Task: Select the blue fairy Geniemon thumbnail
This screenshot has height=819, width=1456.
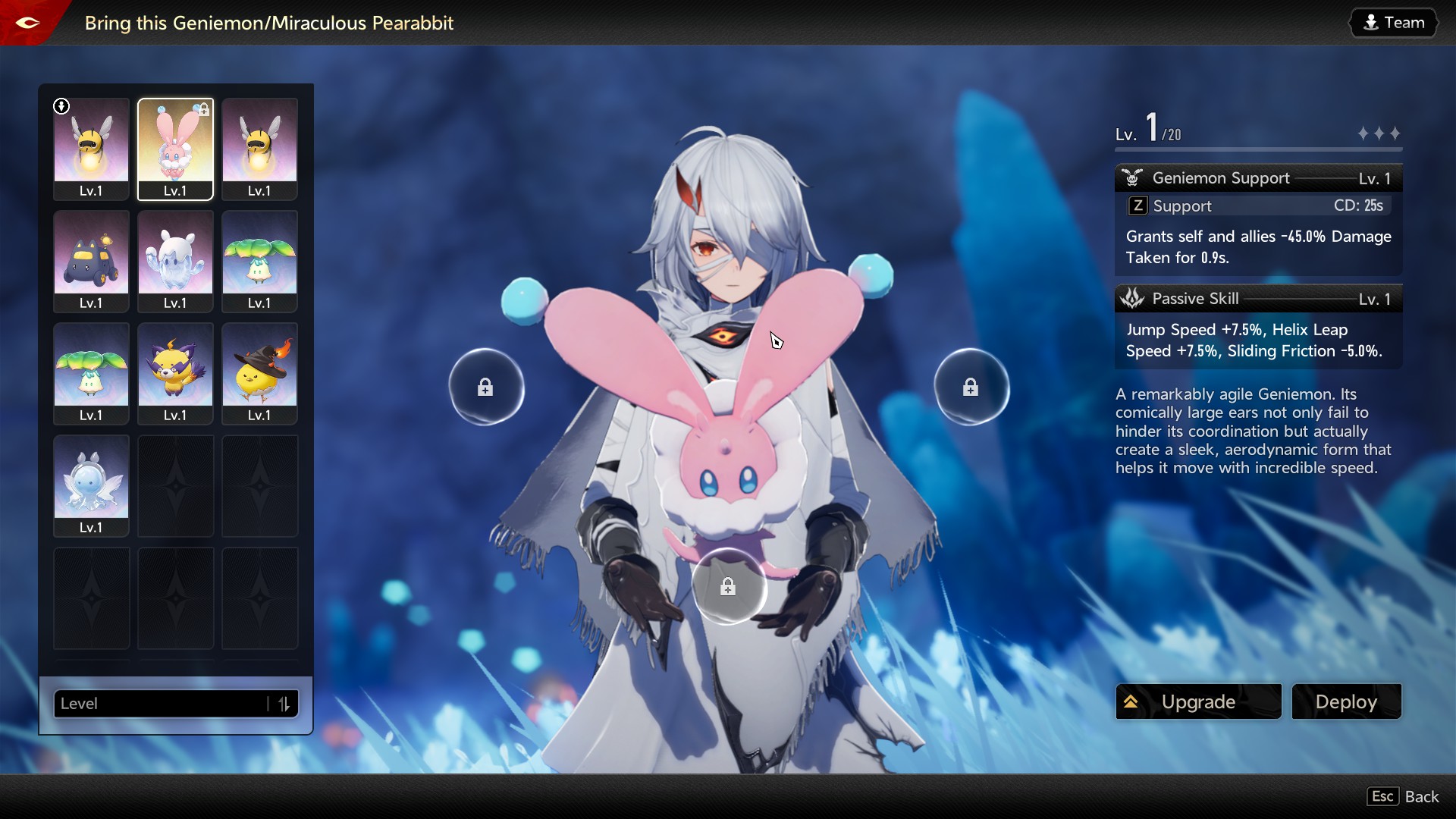Action: click(91, 485)
